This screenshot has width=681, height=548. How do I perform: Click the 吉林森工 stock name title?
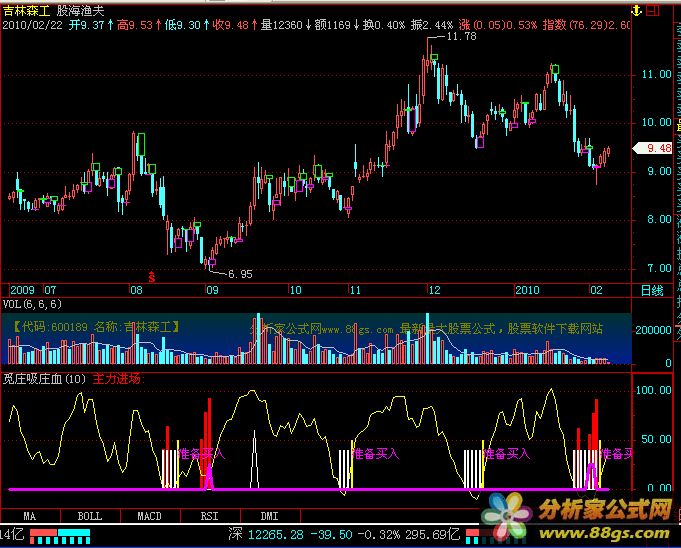tap(25, 9)
